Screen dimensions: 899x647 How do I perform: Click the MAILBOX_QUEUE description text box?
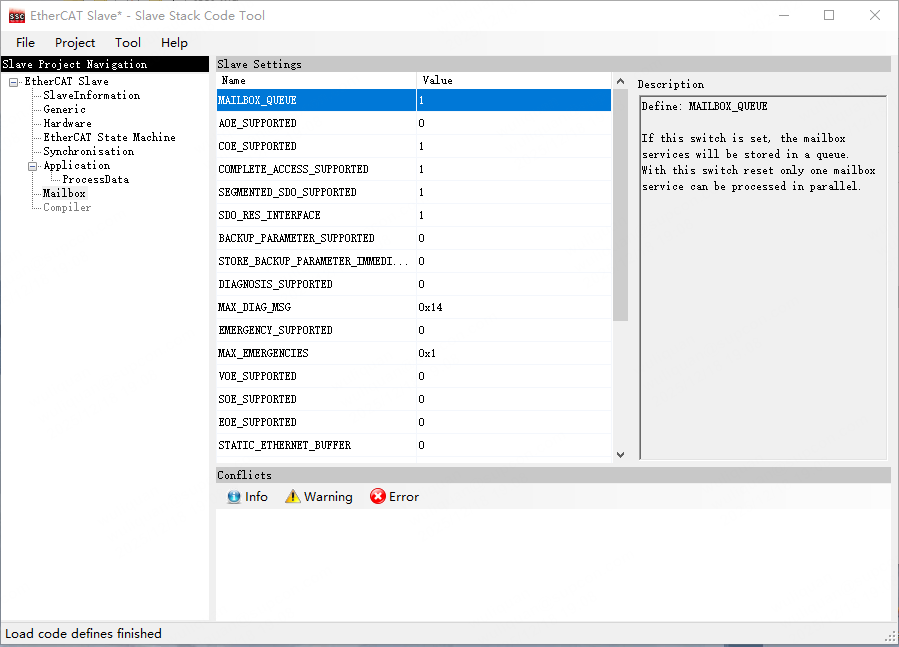coord(763,278)
